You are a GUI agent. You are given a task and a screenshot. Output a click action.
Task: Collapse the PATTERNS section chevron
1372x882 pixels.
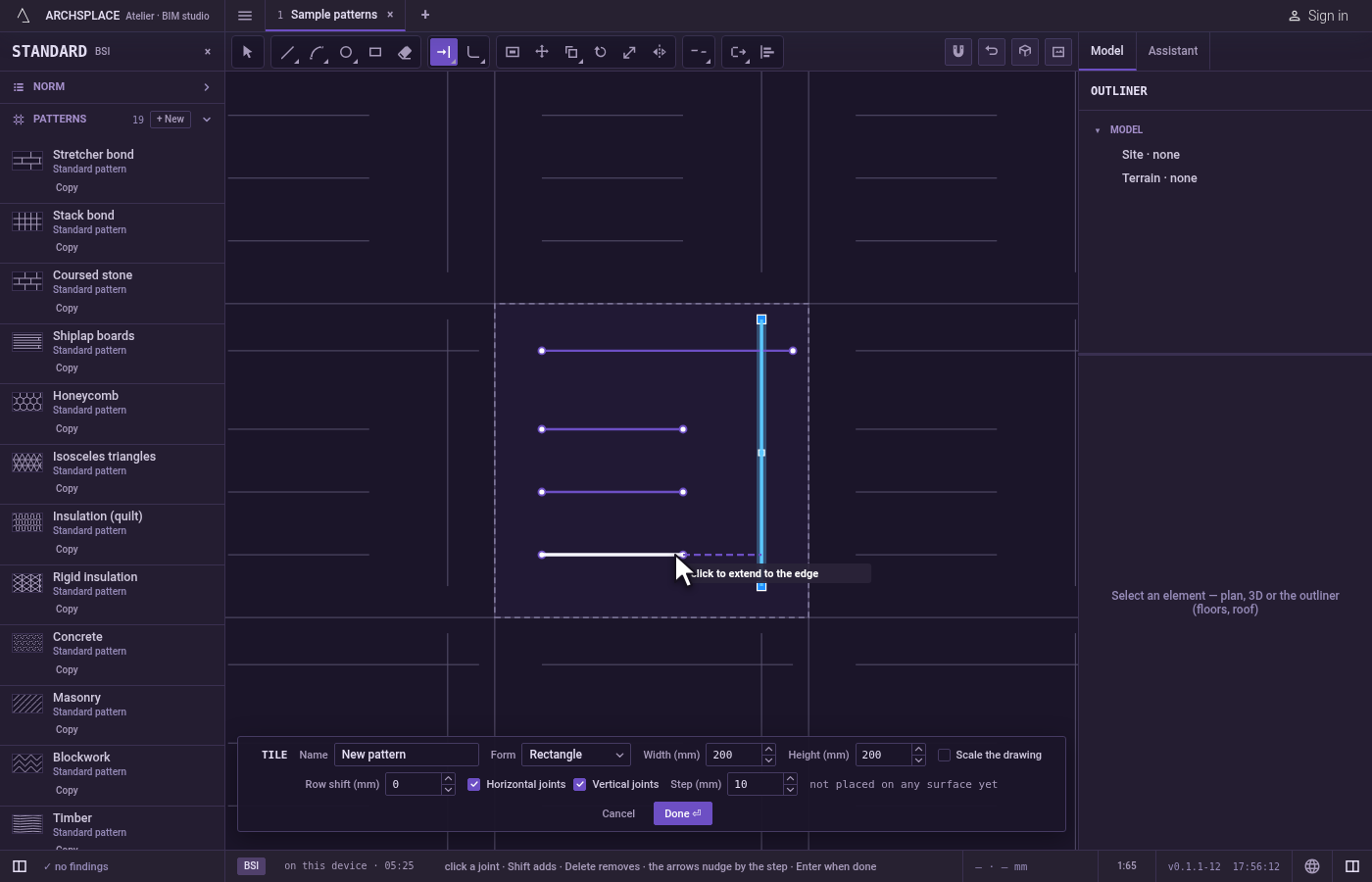[x=207, y=120]
